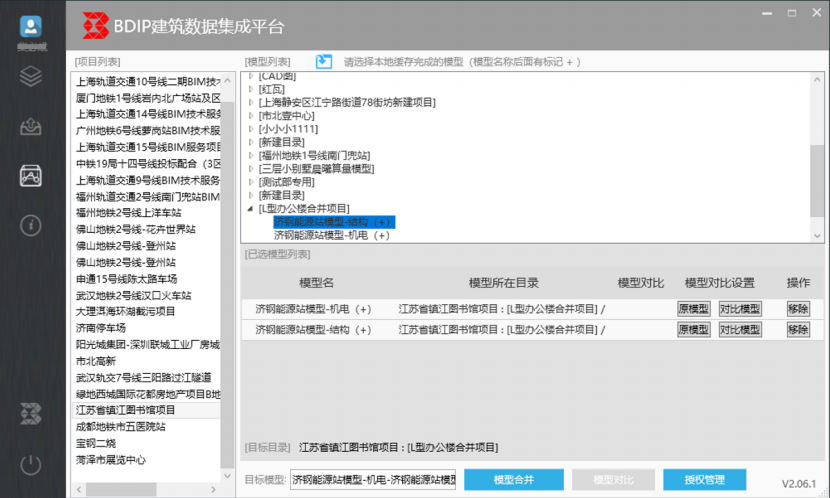Click model tree scroll-up arrow
Image resolution: width=830 pixels, height=498 pixels.
[x=817, y=79]
